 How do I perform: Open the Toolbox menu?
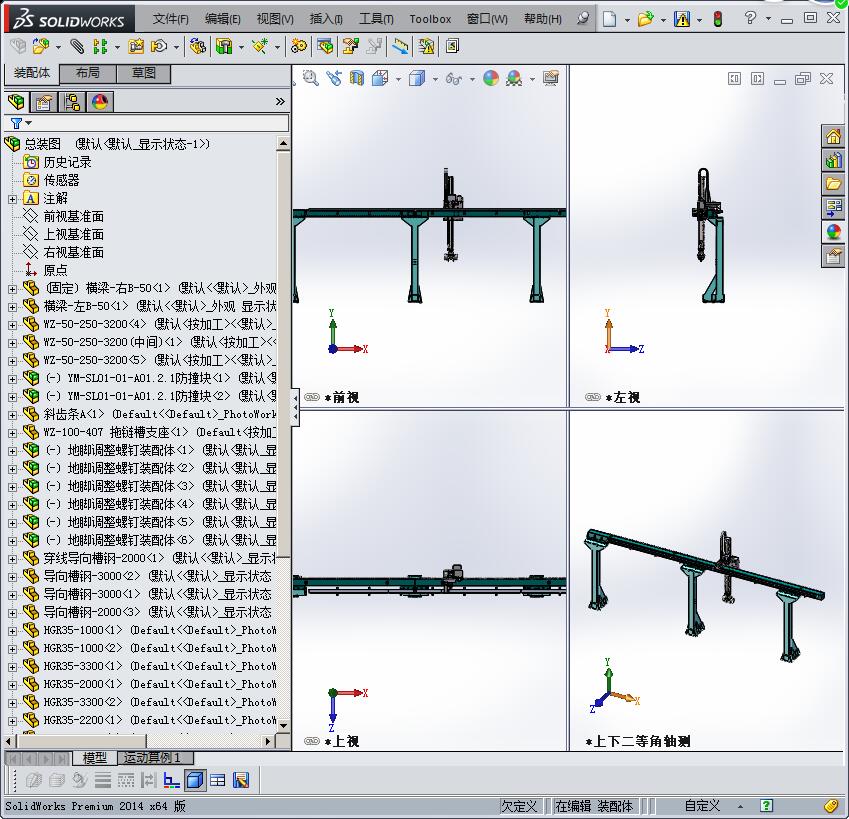(x=430, y=19)
